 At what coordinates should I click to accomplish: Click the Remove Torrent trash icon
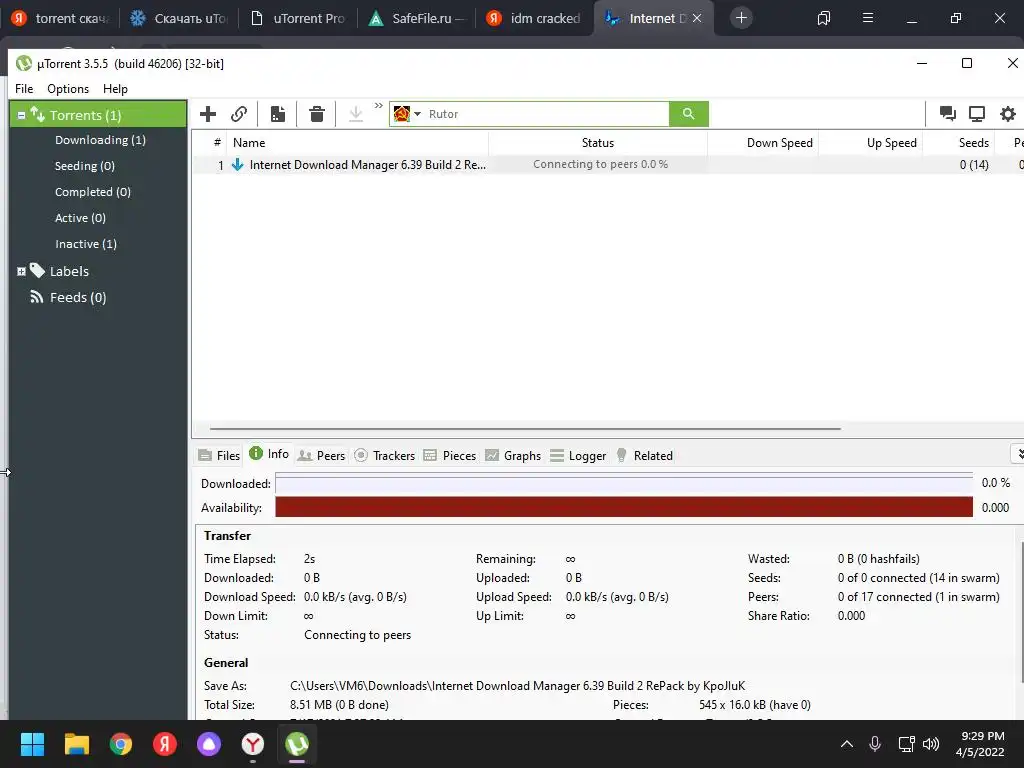pyautogui.click(x=317, y=114)
